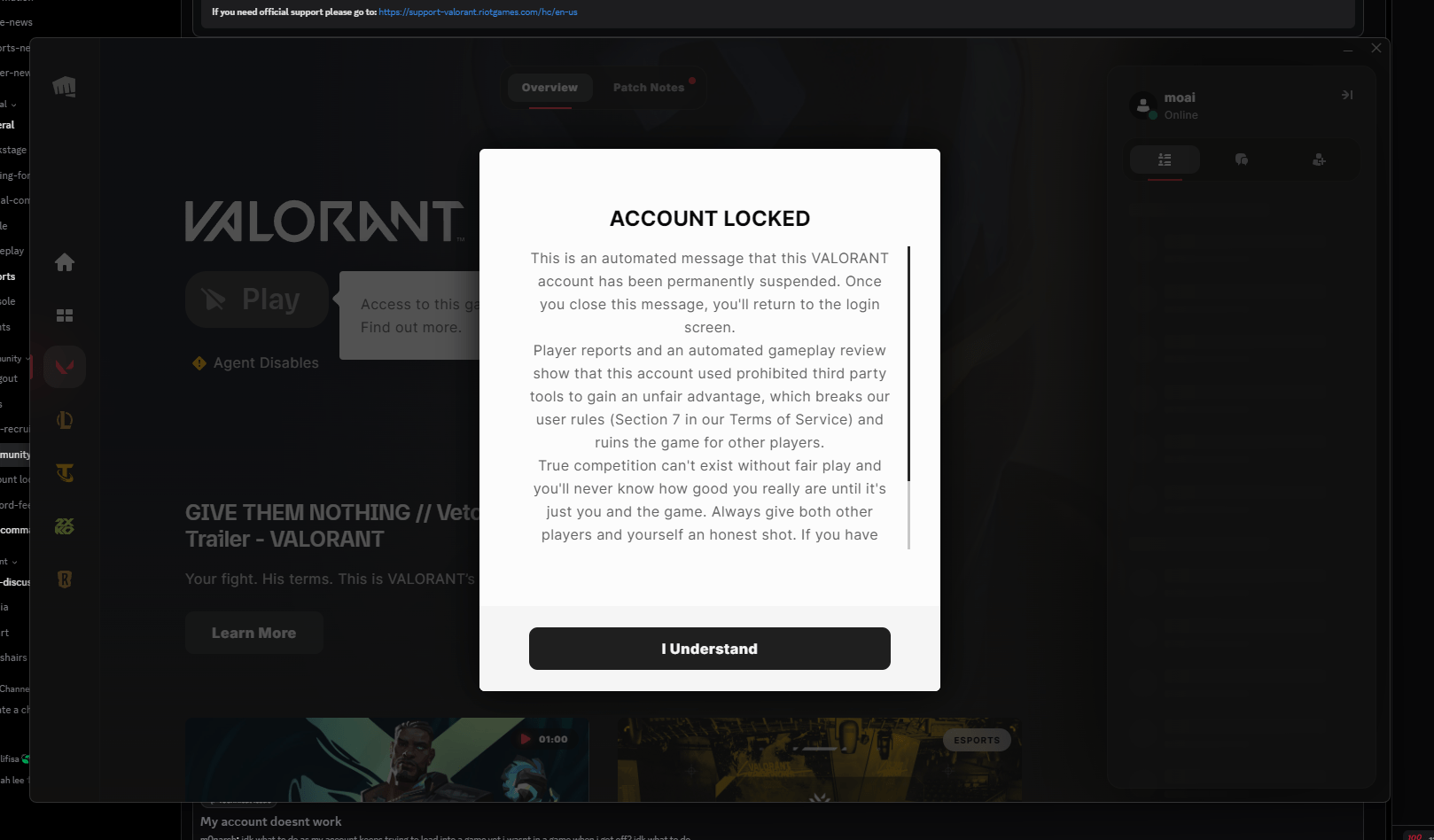Image resolution: width=1434 pixels, height=840 pixels.
Task: Open the Teamfight Tactics page
Action: click(64, 472)
